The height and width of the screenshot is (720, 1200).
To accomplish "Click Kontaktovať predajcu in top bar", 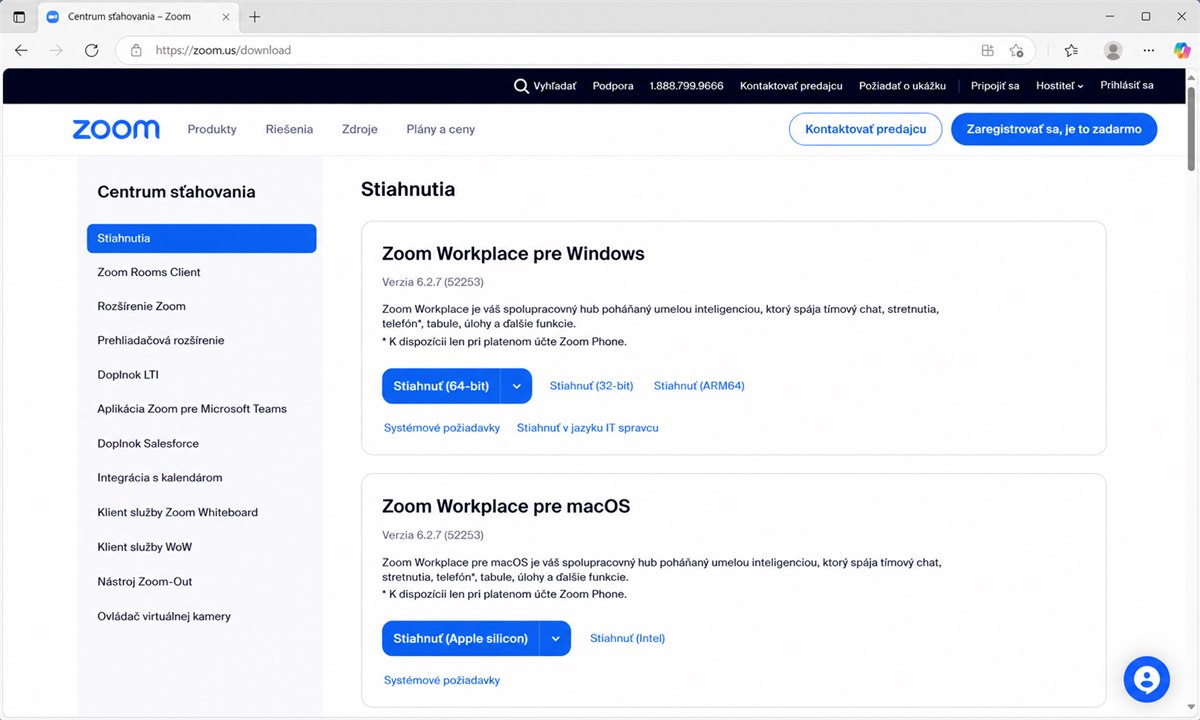I will (791, 86).
